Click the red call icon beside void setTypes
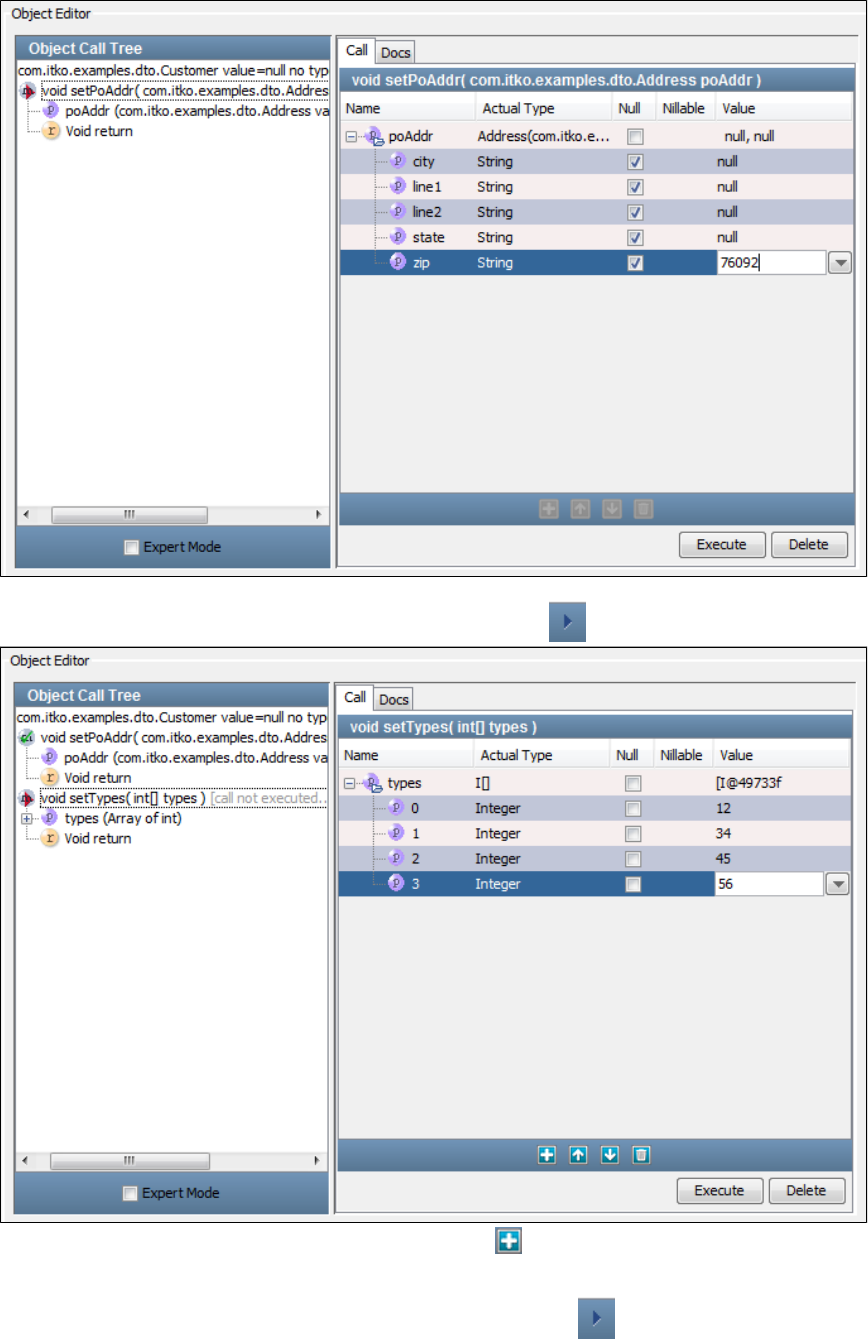 [28, 798]
